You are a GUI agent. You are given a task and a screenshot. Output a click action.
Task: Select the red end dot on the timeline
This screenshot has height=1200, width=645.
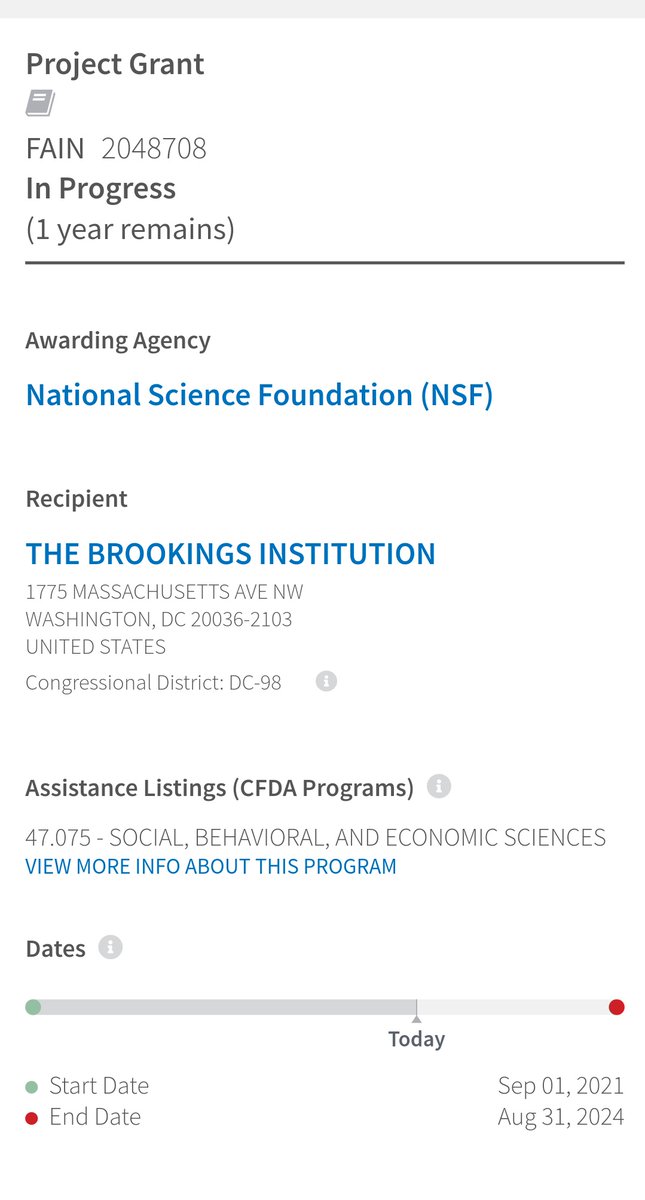[616, 1007]
